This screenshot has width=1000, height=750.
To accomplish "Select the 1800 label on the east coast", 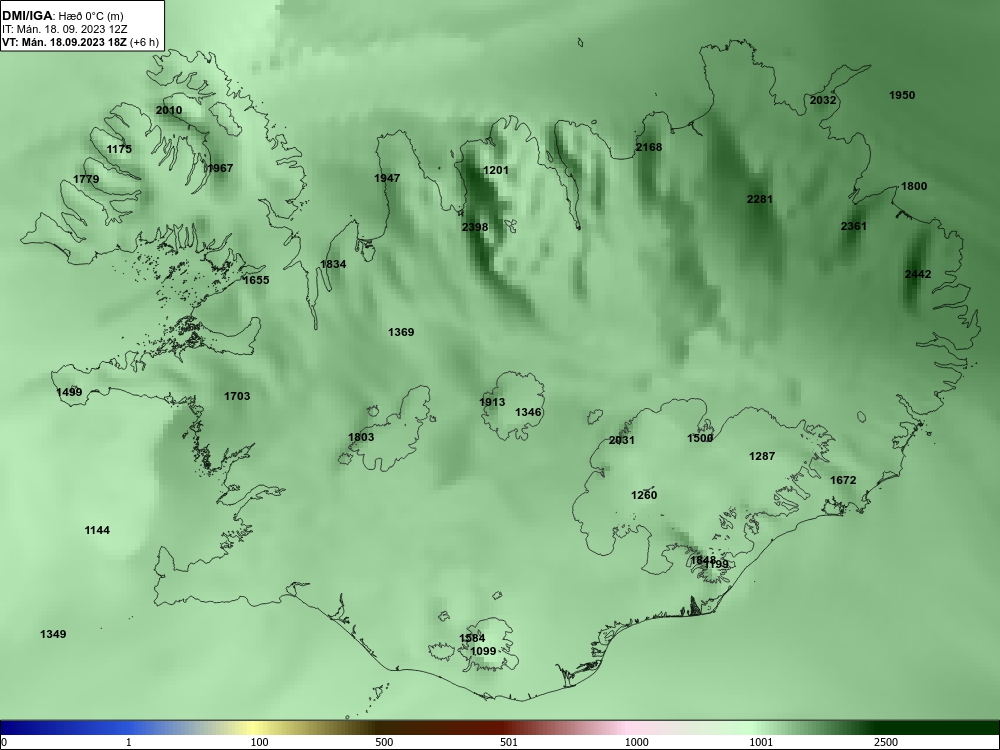I will [x=914, y=187].
